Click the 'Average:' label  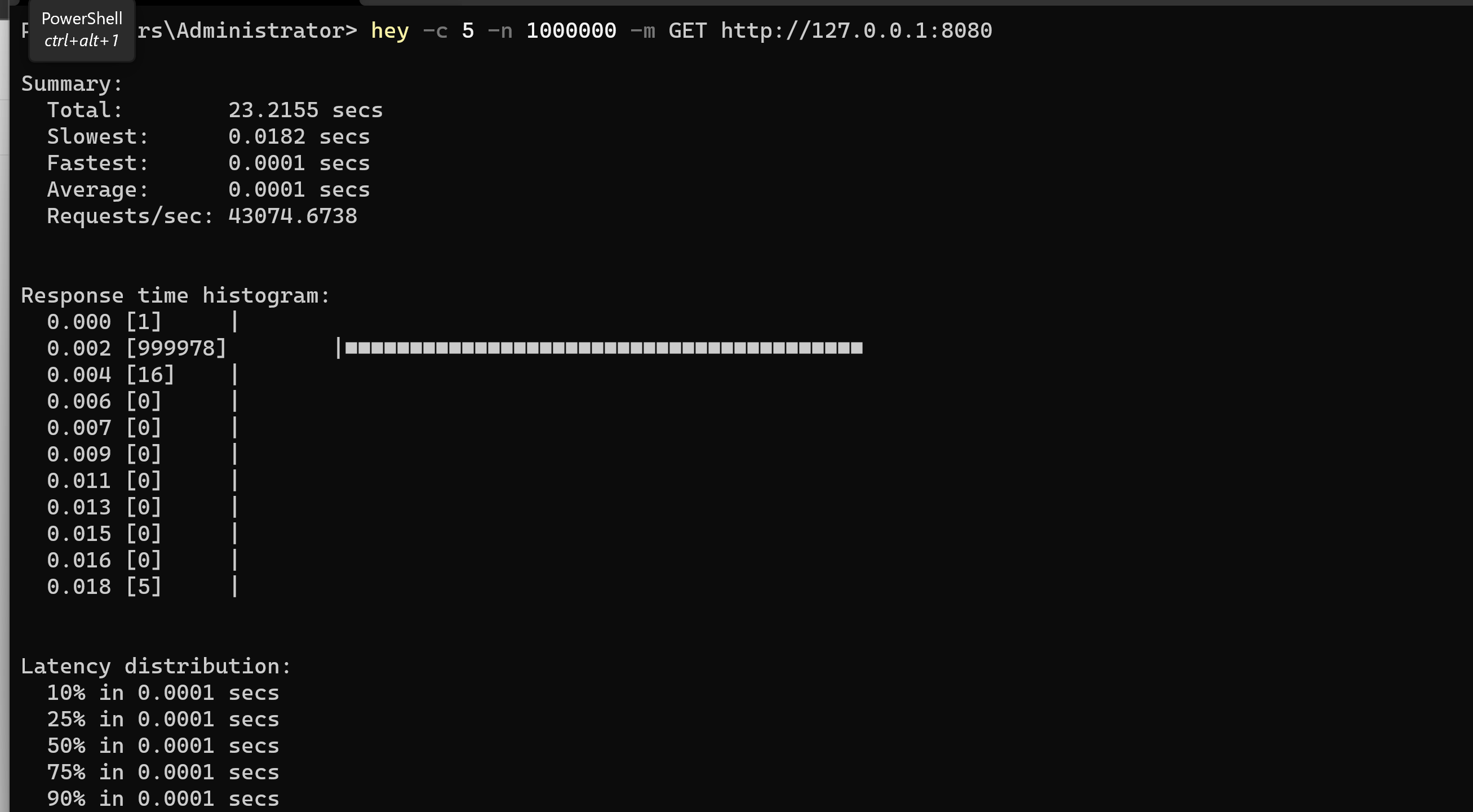click(x=98, y=190)
